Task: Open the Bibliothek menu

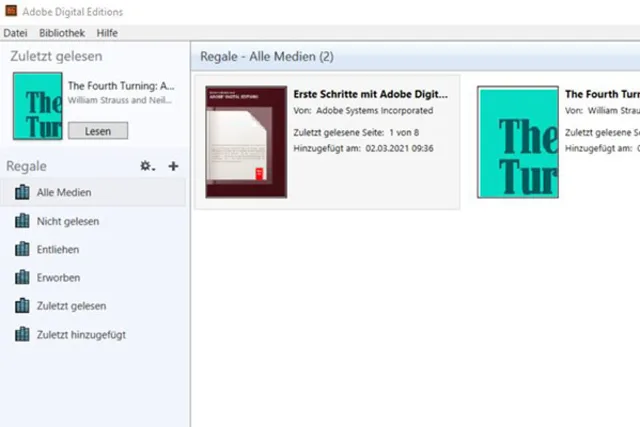Action: coord(62,33)
